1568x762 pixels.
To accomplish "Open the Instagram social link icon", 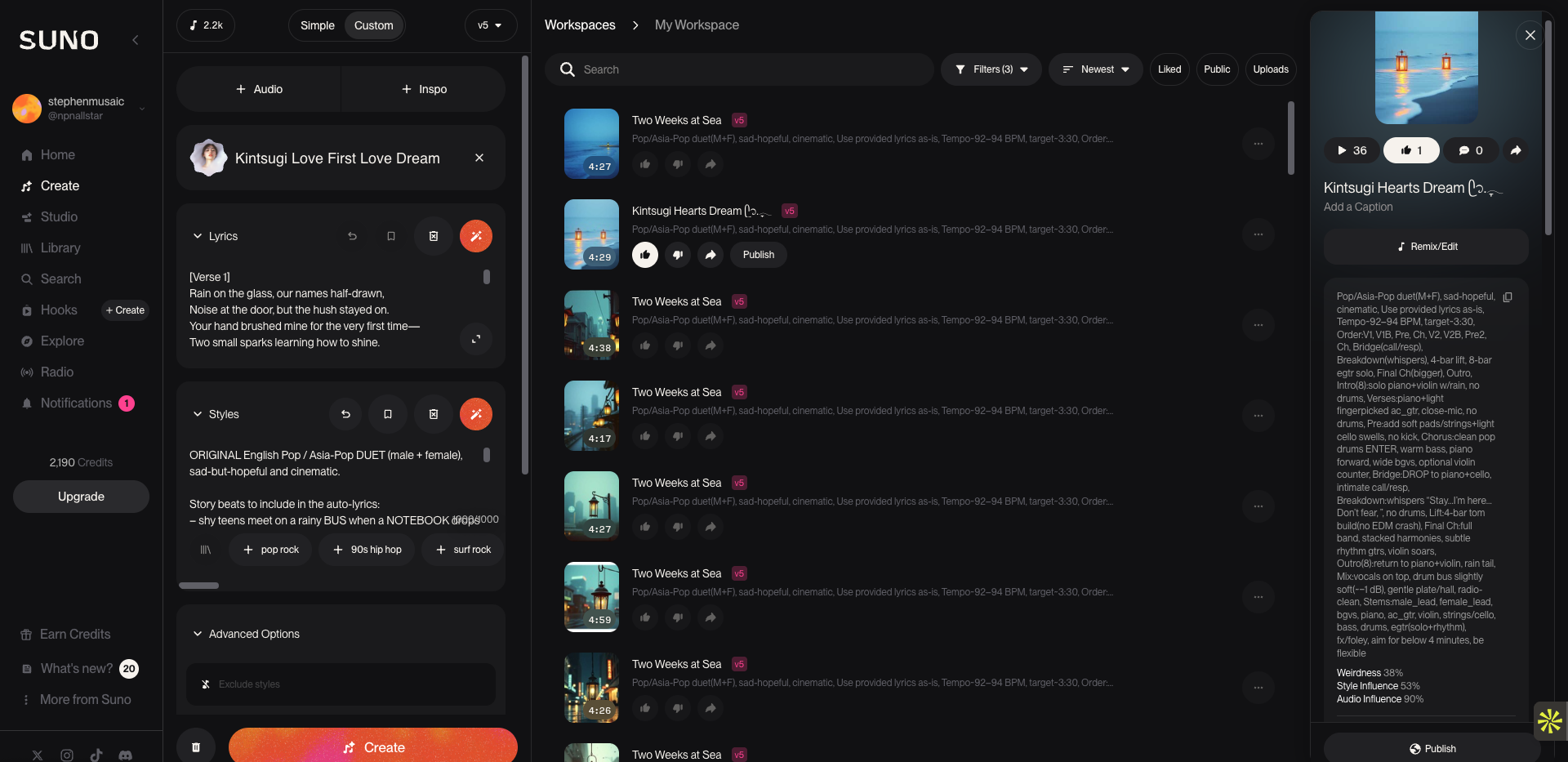I will pos(67,755).
